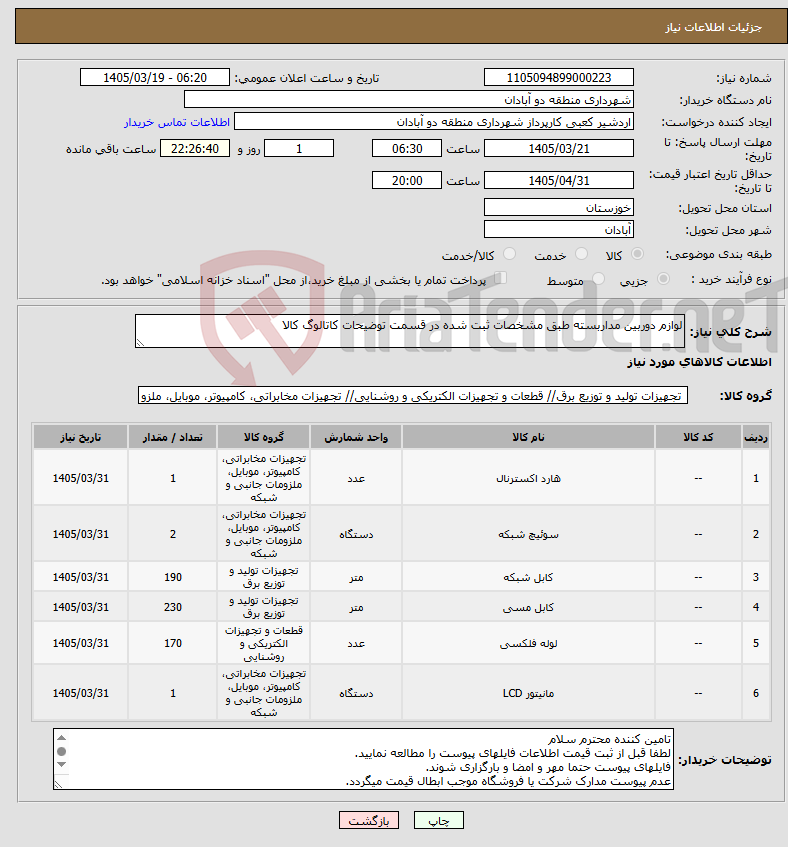Click the remaining time field 22:26:40
This screenshot has height=847, width=788.
coord(195,149)
